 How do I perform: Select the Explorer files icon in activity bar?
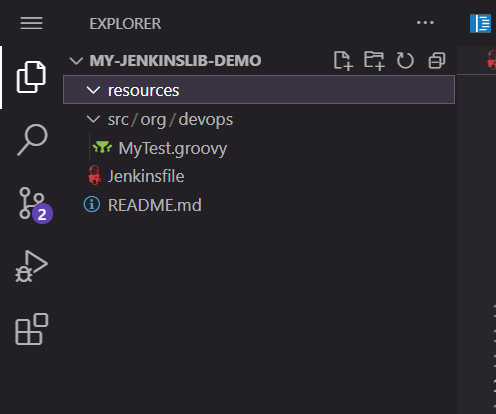pos(31,77)
